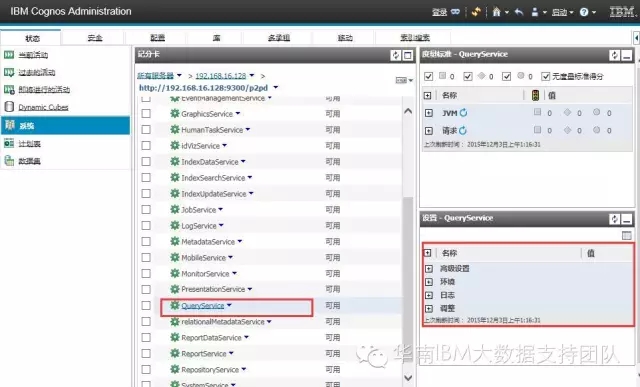640x387 pixels.
Task: Expand the JVM metrics row
Action: 429,113
